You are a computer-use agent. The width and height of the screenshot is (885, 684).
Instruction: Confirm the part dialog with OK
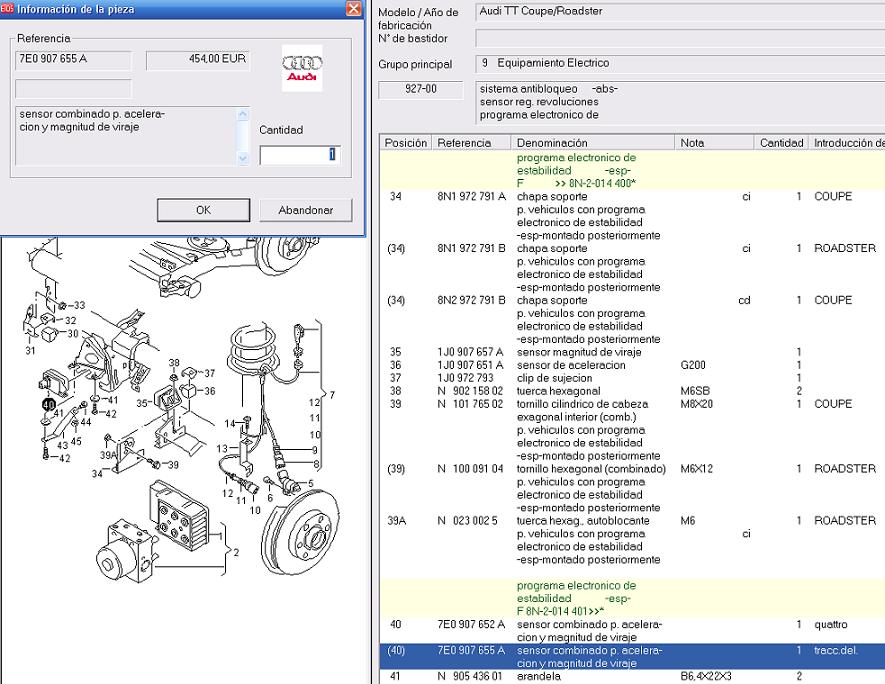(x=203, y=210)
